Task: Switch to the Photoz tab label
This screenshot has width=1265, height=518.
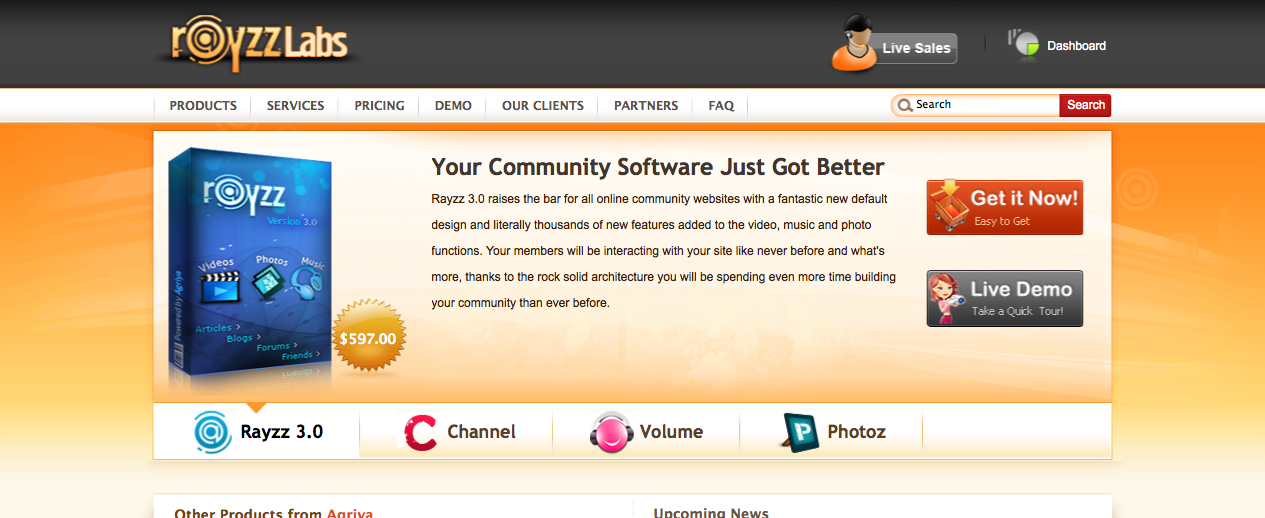Action: (x=857, y=432)
